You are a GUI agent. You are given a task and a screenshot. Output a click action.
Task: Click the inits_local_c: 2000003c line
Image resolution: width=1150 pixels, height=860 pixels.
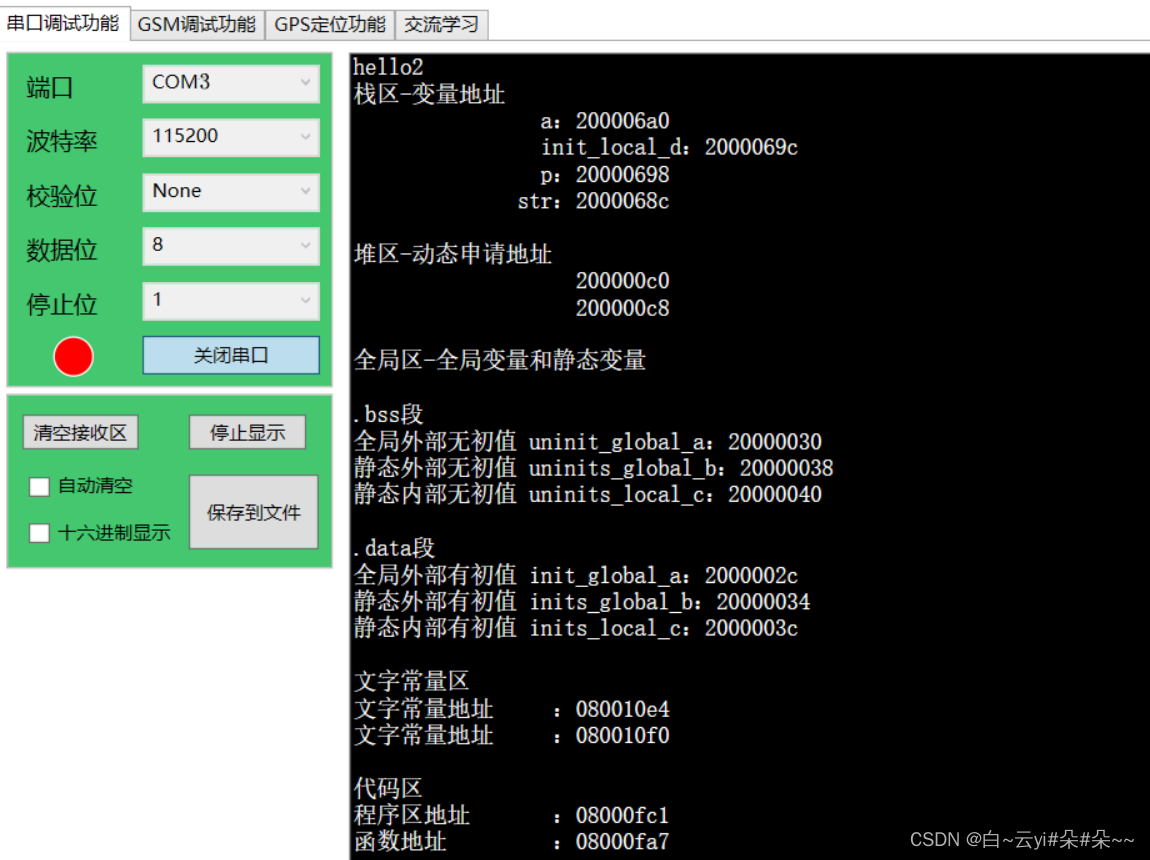pos(576,628)
